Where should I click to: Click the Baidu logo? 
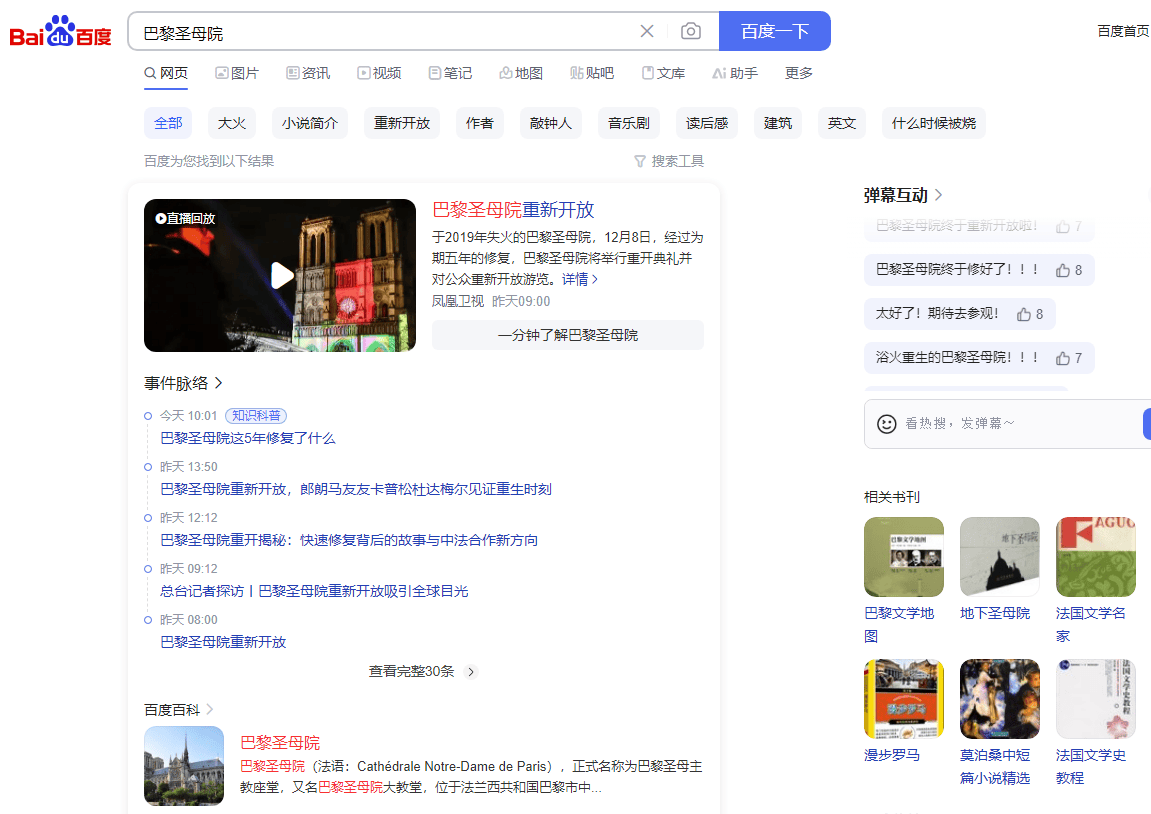[60, 32]
